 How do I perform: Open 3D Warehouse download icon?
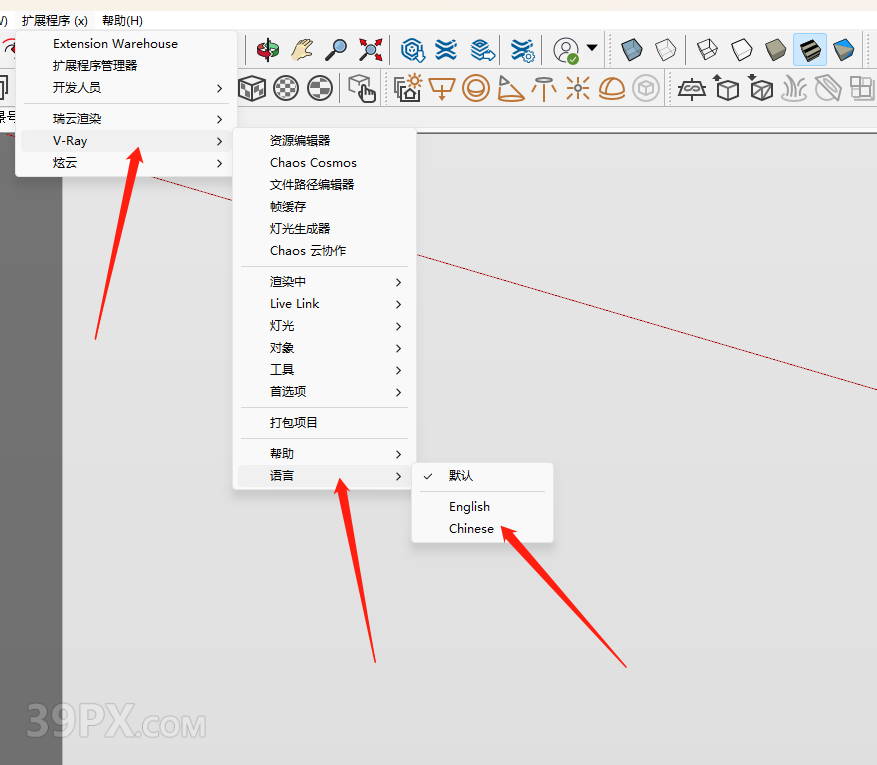(413, 50)
